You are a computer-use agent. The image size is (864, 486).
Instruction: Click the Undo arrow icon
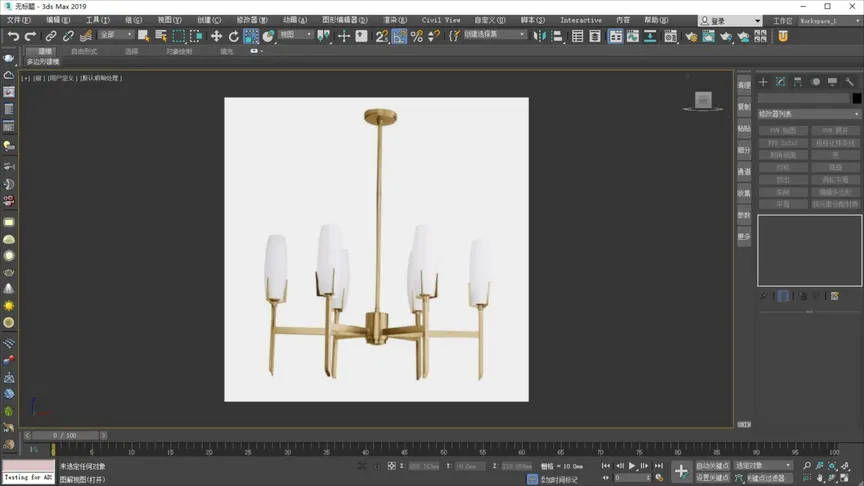(x=13, y=36)
